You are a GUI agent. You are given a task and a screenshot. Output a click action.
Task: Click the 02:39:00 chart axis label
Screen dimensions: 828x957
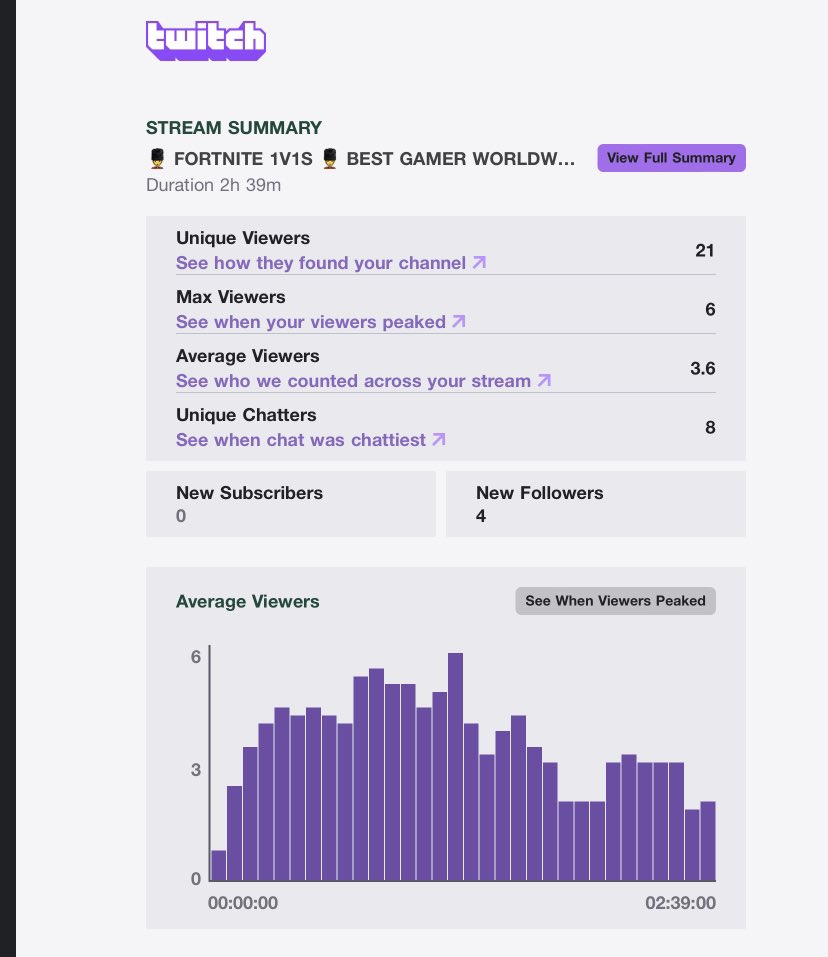[680, 903]
